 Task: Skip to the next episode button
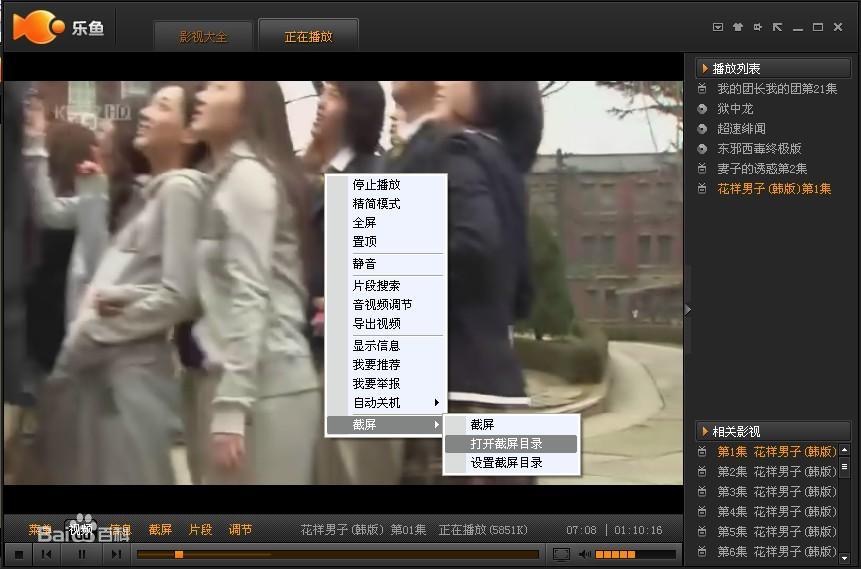tap(116, 554)
